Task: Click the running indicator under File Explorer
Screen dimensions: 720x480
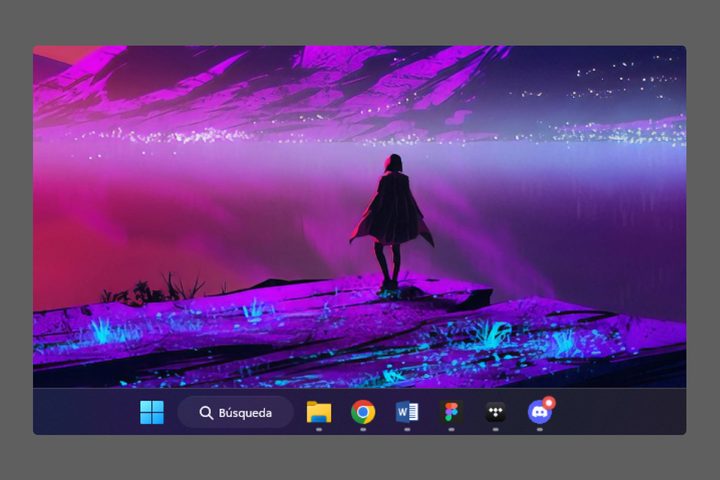Action: [x=318, y=429]
